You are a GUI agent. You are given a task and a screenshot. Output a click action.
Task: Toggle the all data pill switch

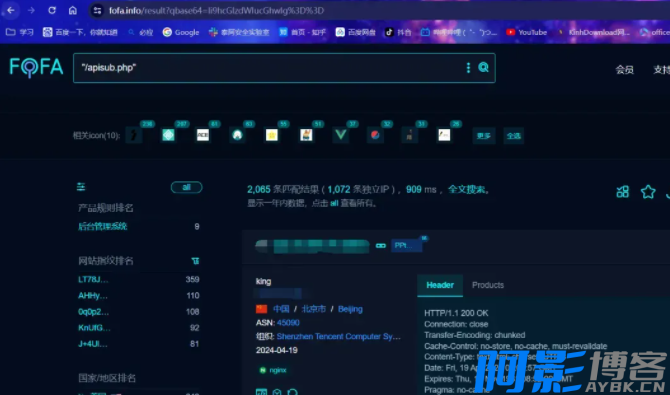click(186, 187)
